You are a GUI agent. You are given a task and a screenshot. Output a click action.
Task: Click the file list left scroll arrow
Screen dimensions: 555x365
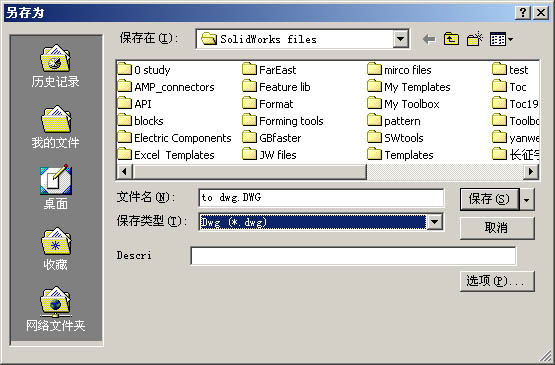tap(124, 172)
